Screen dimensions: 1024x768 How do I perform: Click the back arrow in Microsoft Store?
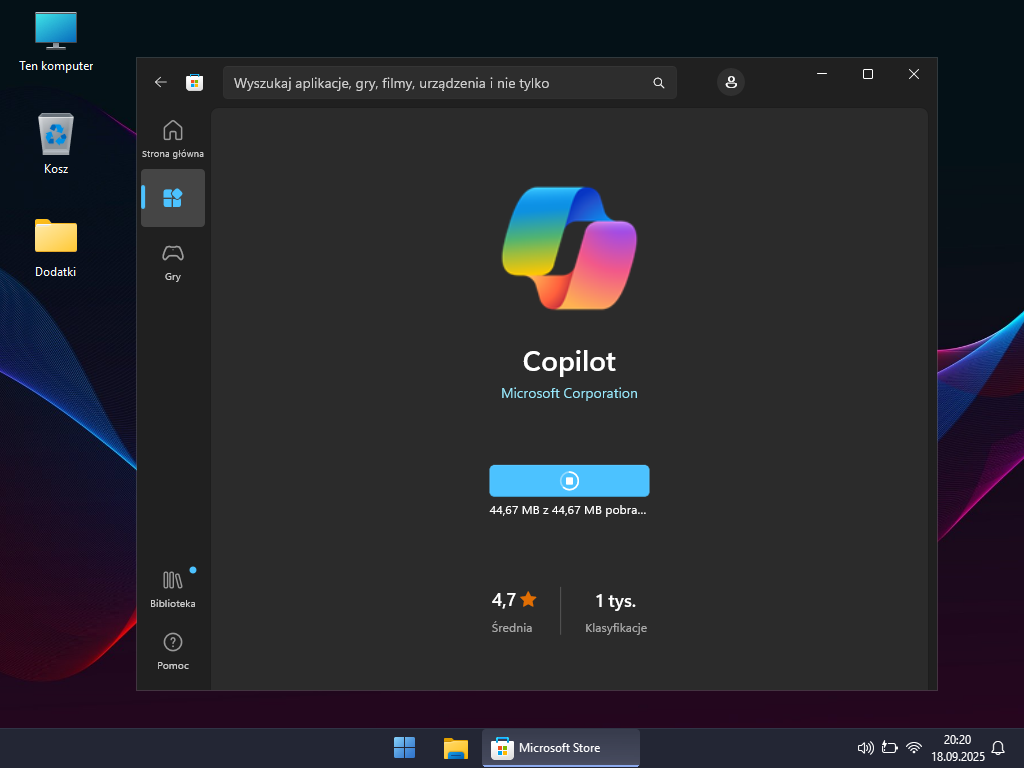tap(161, 82)
